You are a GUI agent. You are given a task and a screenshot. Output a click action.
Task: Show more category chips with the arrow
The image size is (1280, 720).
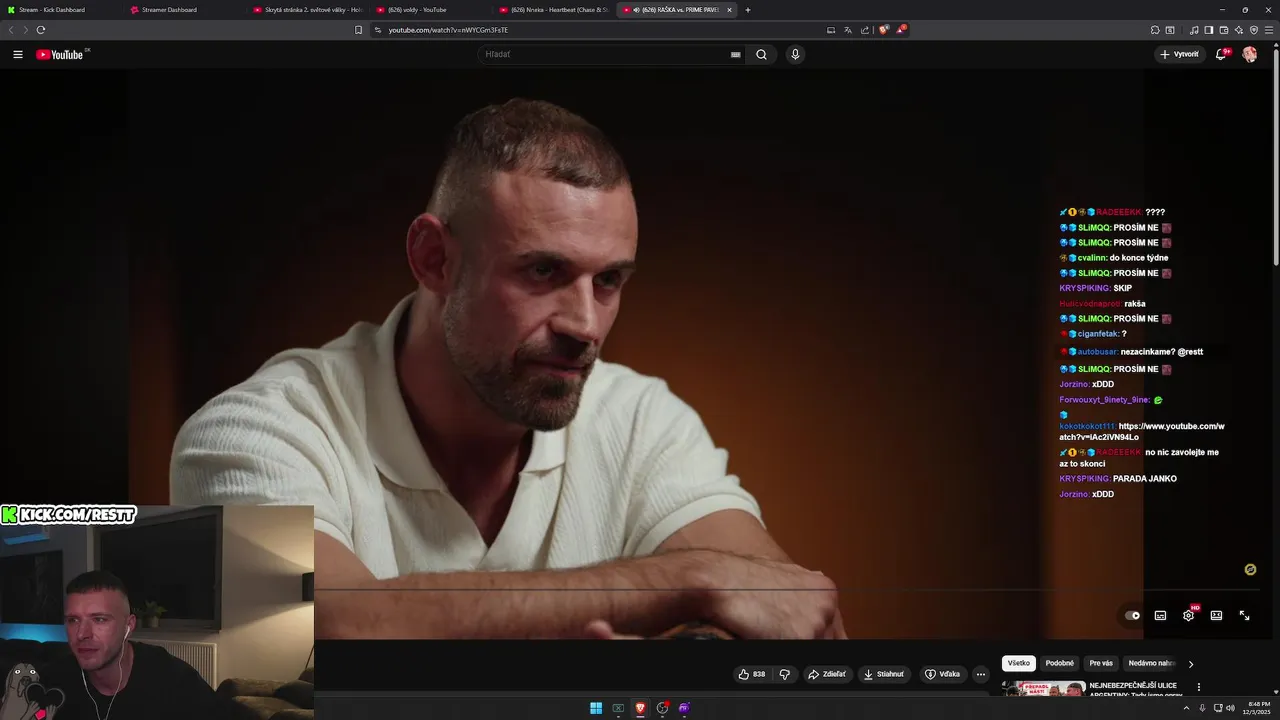[1190, 663]
